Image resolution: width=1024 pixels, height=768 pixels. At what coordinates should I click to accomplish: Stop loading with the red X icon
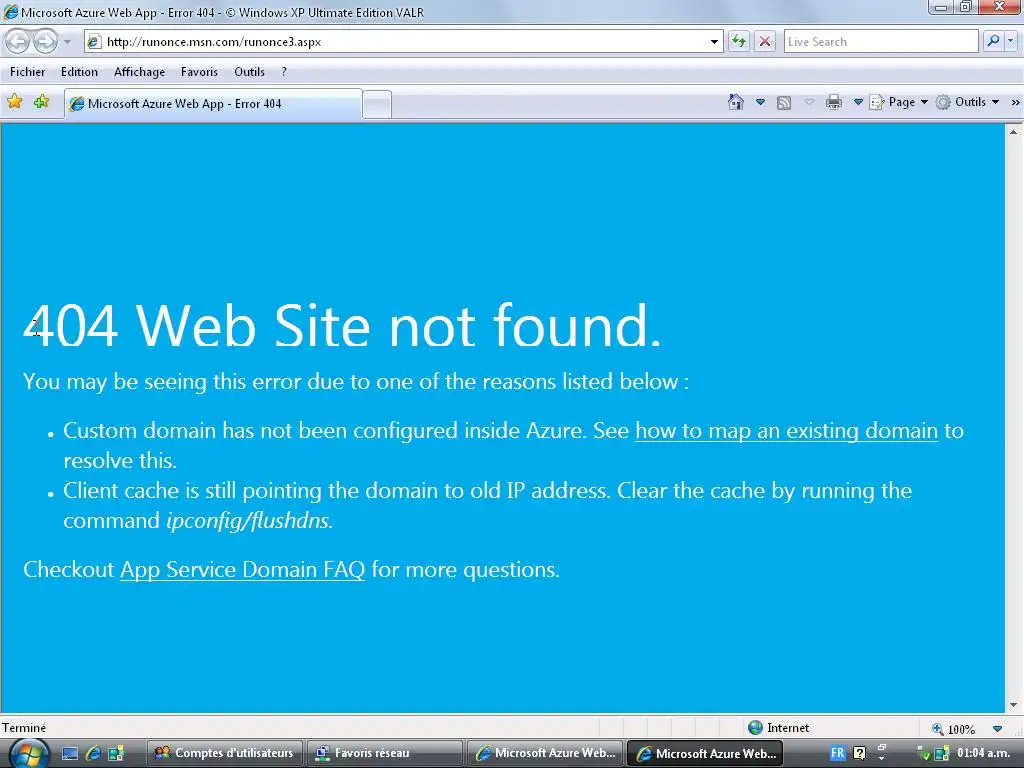click(x=765, y=42)
